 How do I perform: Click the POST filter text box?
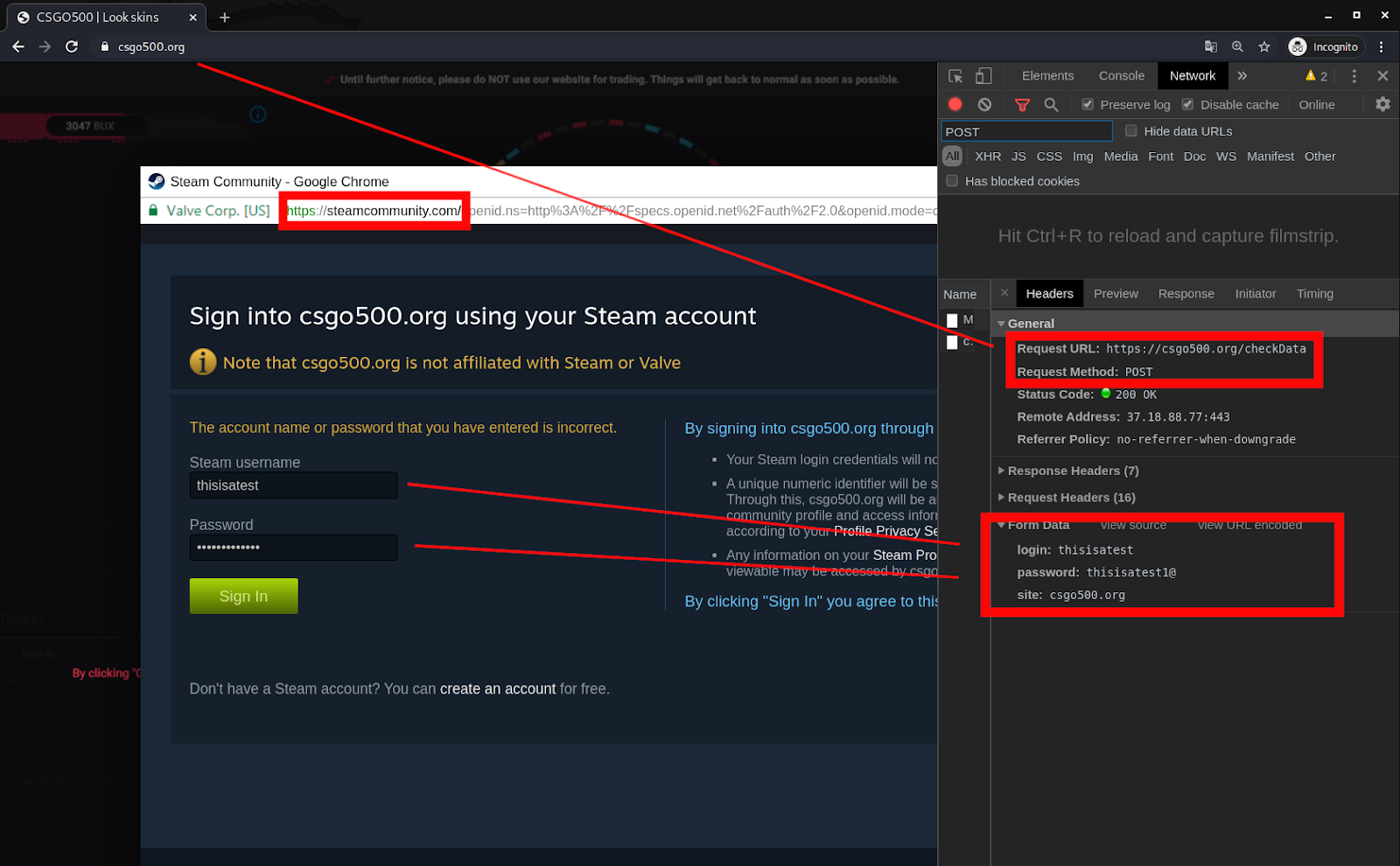pyautogui.click(x=1026, y=131)
